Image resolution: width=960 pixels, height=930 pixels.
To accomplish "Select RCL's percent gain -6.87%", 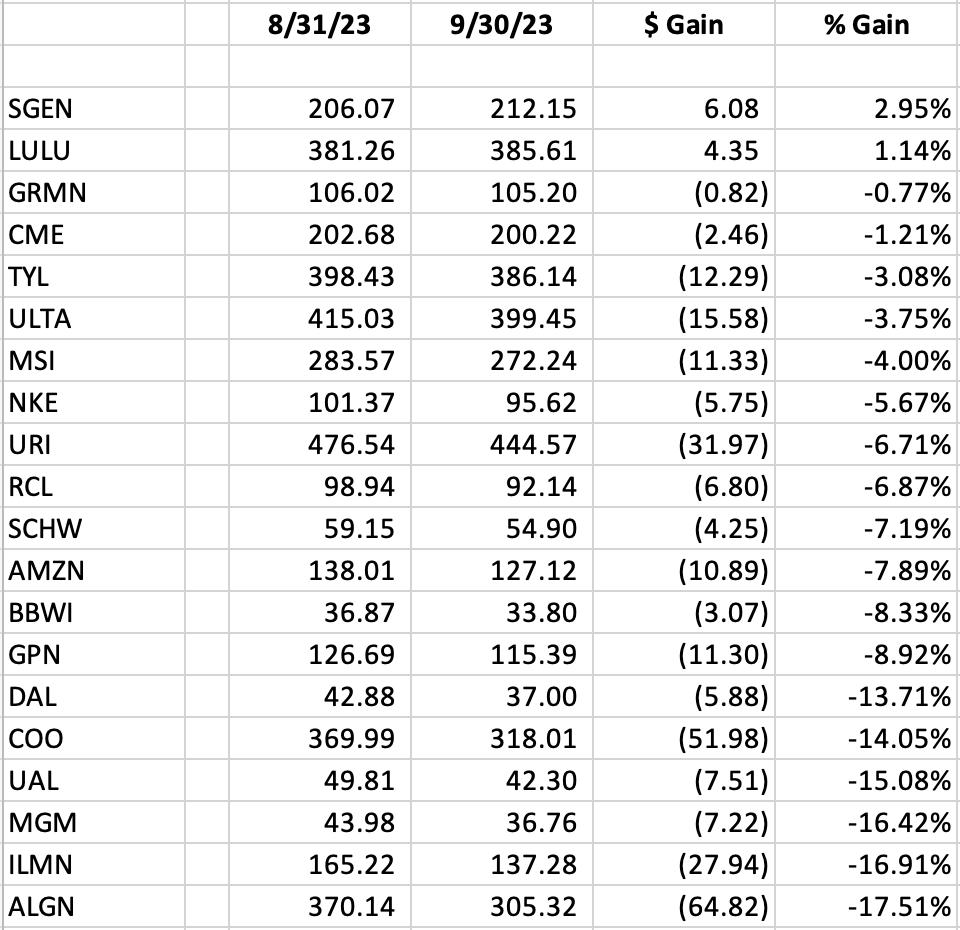I will pos(866,487).
